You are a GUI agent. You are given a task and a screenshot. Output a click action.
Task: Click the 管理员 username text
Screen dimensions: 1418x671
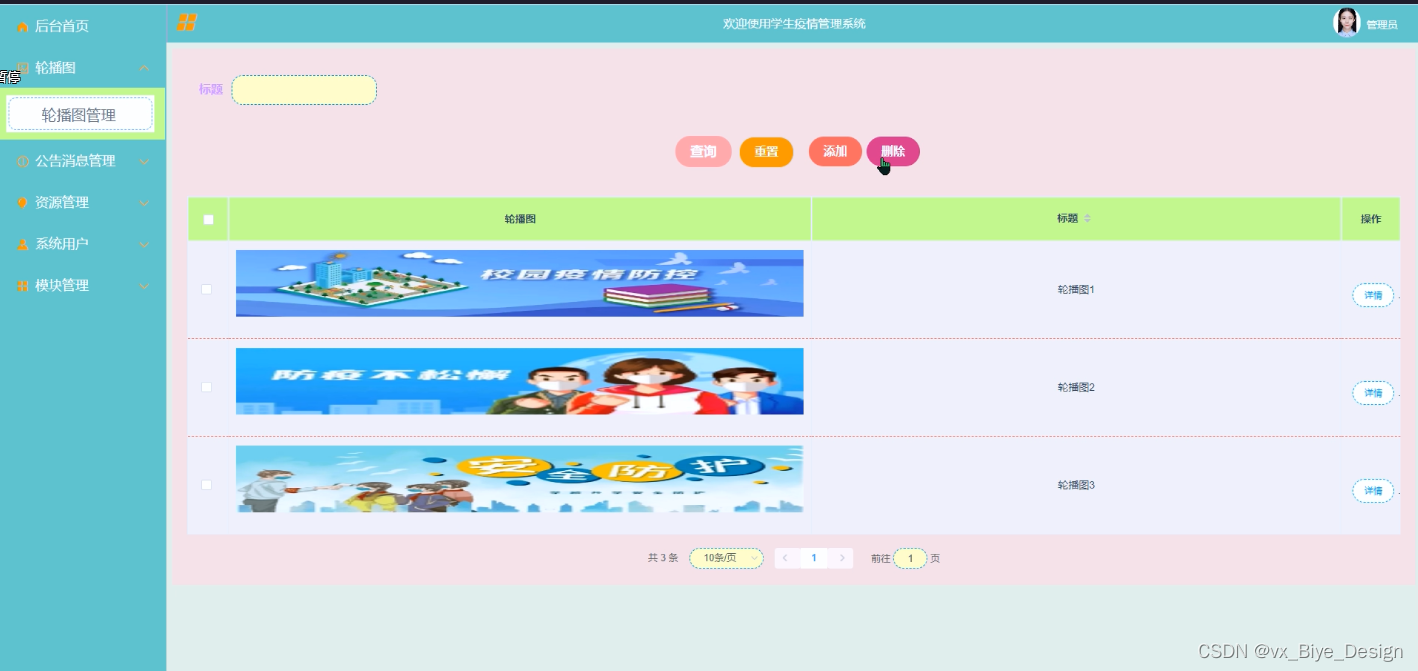1382,25
